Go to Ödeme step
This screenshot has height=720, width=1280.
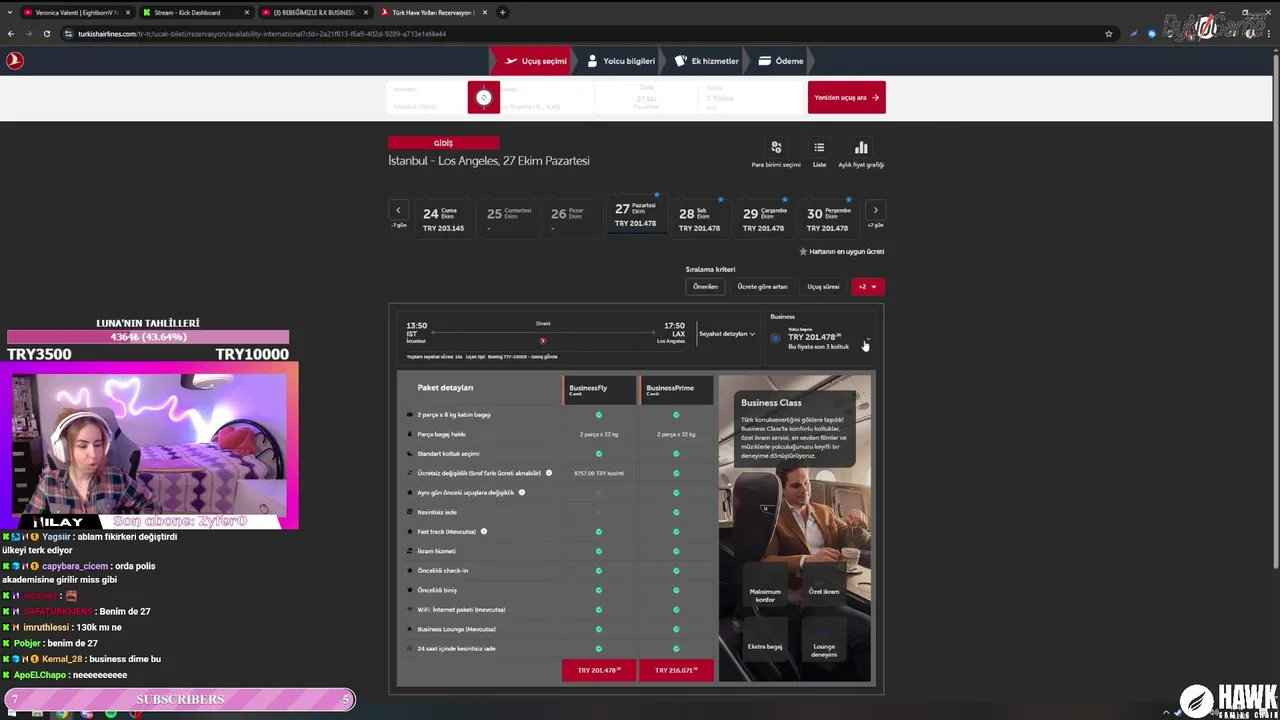(781, 61)
